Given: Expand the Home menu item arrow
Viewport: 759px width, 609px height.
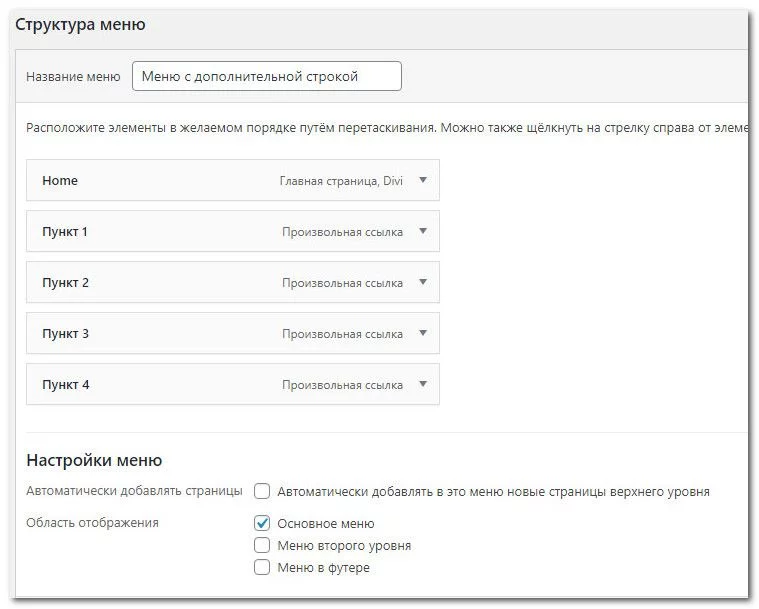Looking at the screenshot, I should [x=423, y=181].
